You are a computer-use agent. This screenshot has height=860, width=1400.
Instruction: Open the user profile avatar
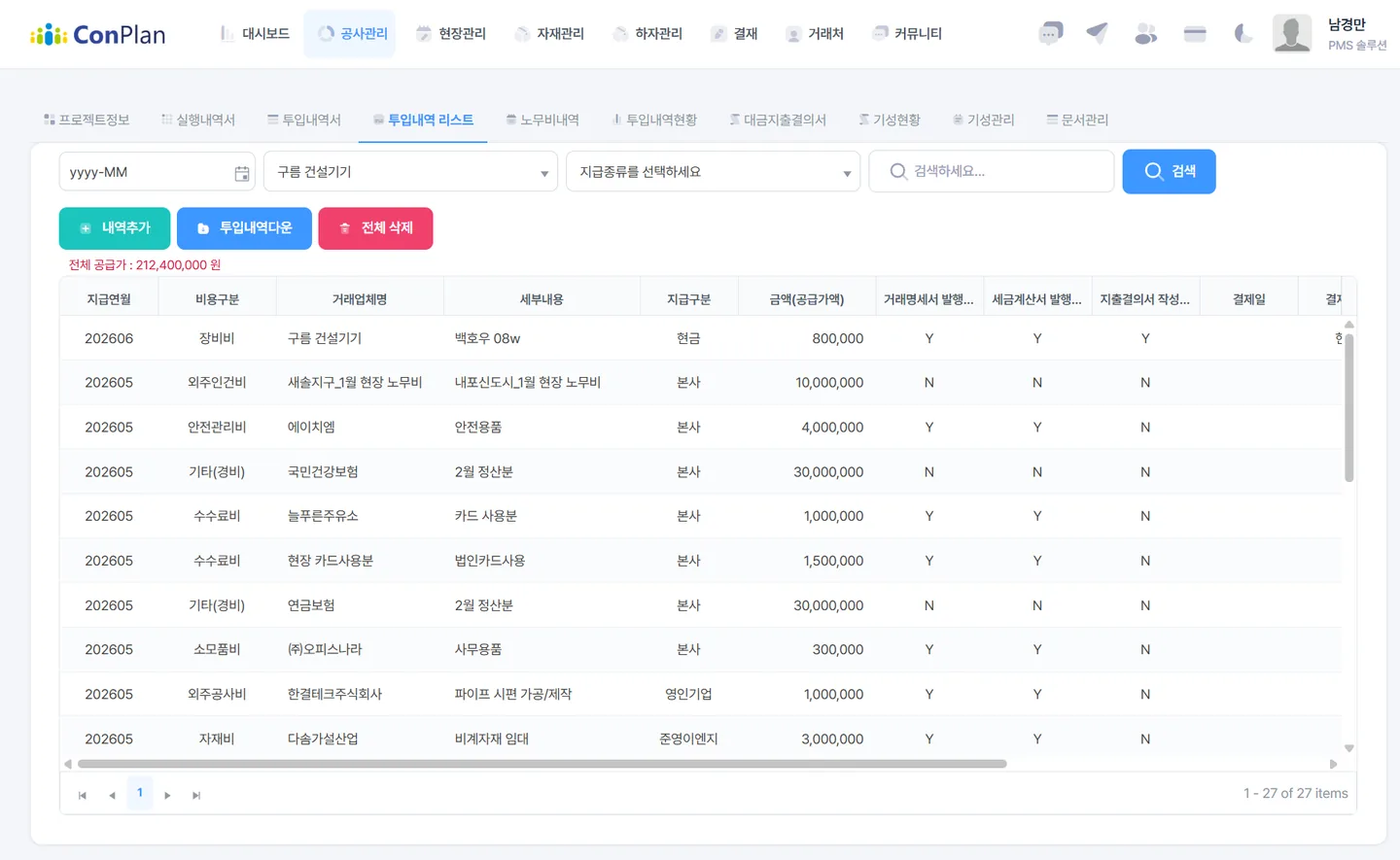(1292, 33)
